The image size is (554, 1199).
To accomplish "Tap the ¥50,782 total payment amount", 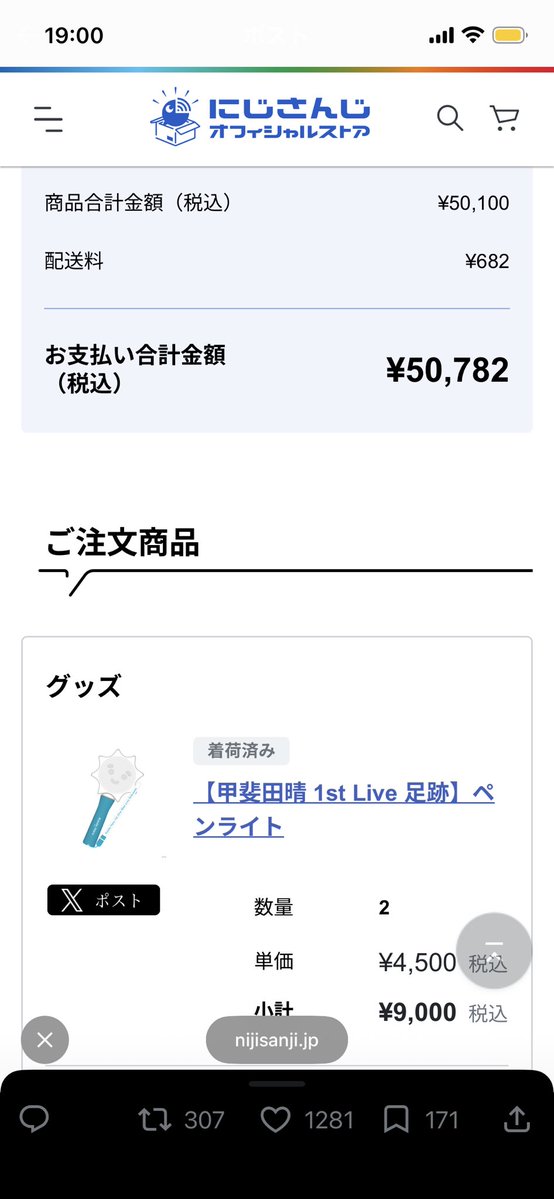I will 448,370.
